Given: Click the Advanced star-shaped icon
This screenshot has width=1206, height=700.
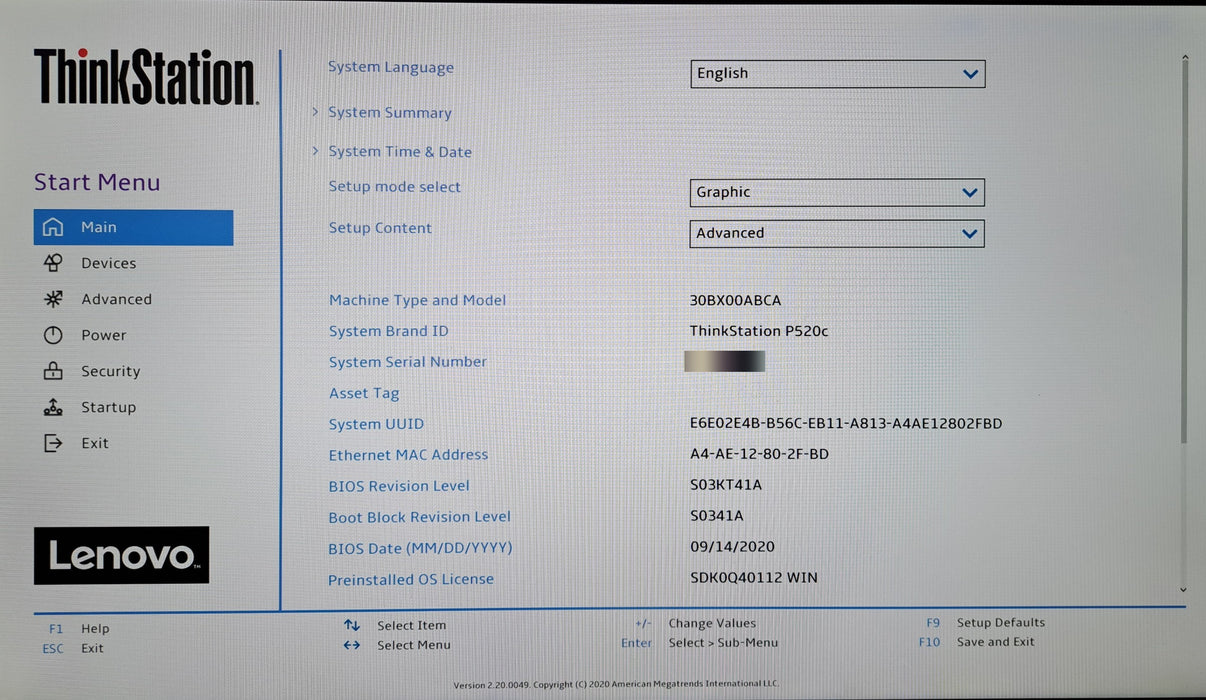Looking at the screenshot, I should pyautogui.click(x=53, y=299).
